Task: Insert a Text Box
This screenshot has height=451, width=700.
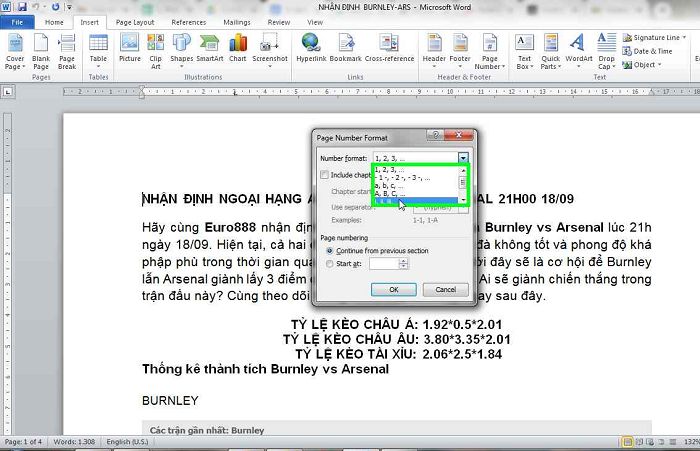Action: pyautogui.click(x=524, y=52)
